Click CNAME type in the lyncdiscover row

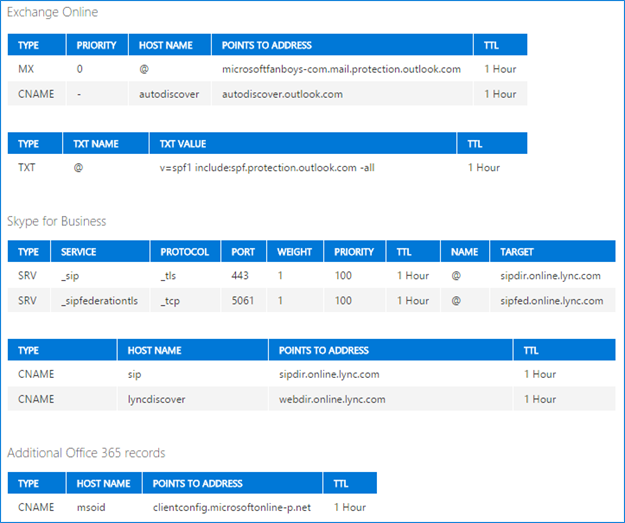tap(36, 399)
